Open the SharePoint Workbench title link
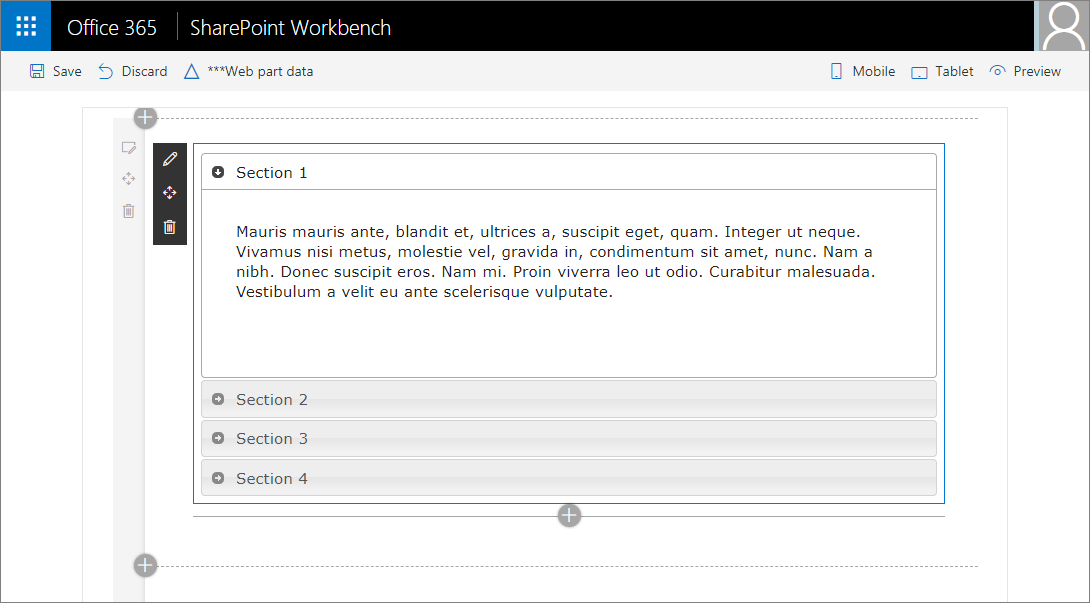 point(290,27)
